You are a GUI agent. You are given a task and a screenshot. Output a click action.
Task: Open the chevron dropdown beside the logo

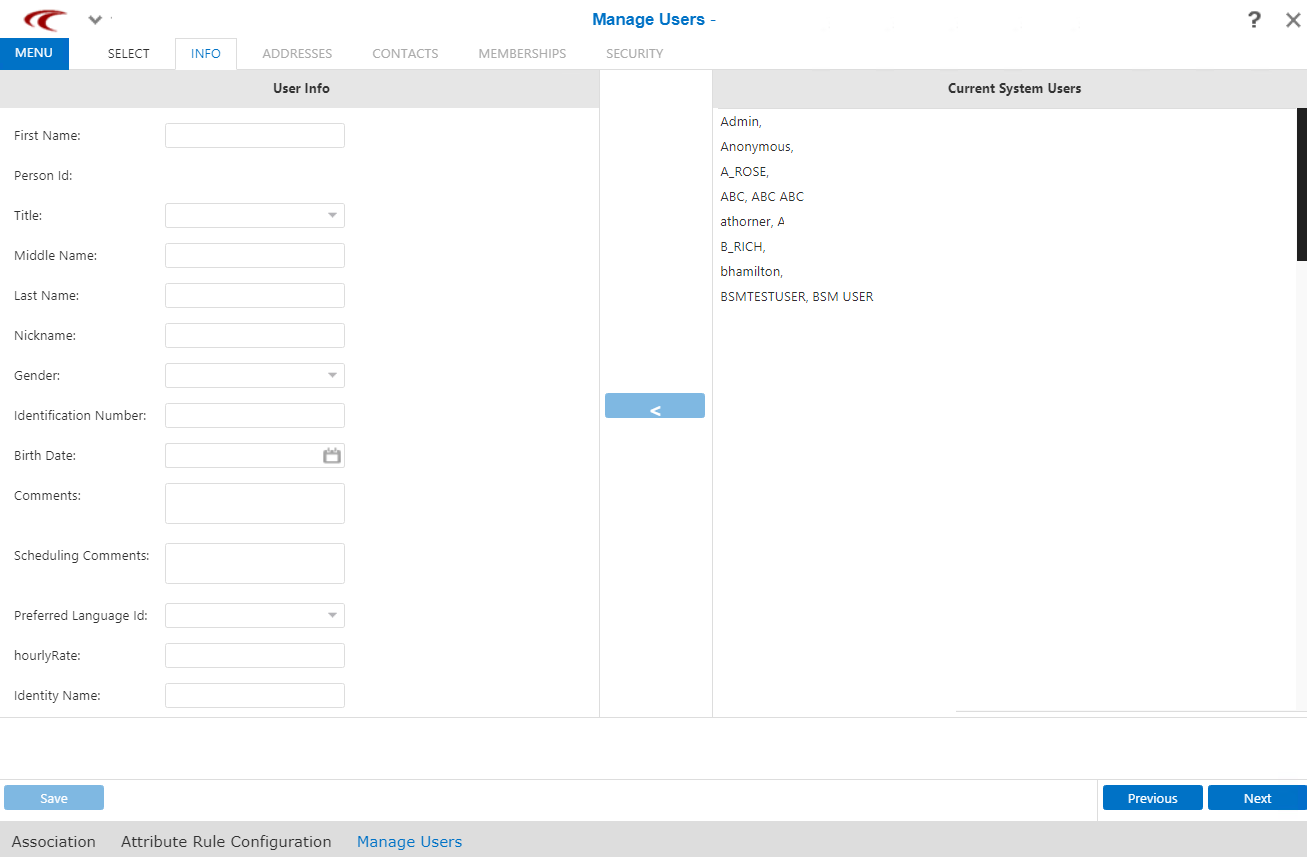[x=94, y=19]
